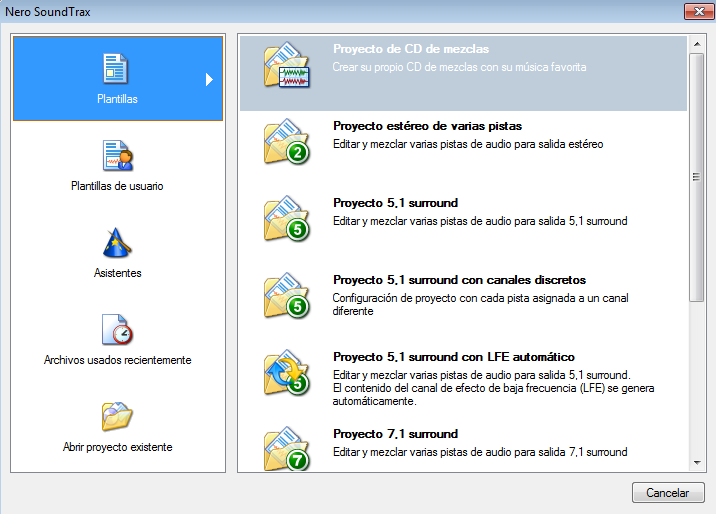Screen dimensions: 716x514
Task: Choose Proyecto 5,1 surround con LFE automático
Action: (454, 357)
